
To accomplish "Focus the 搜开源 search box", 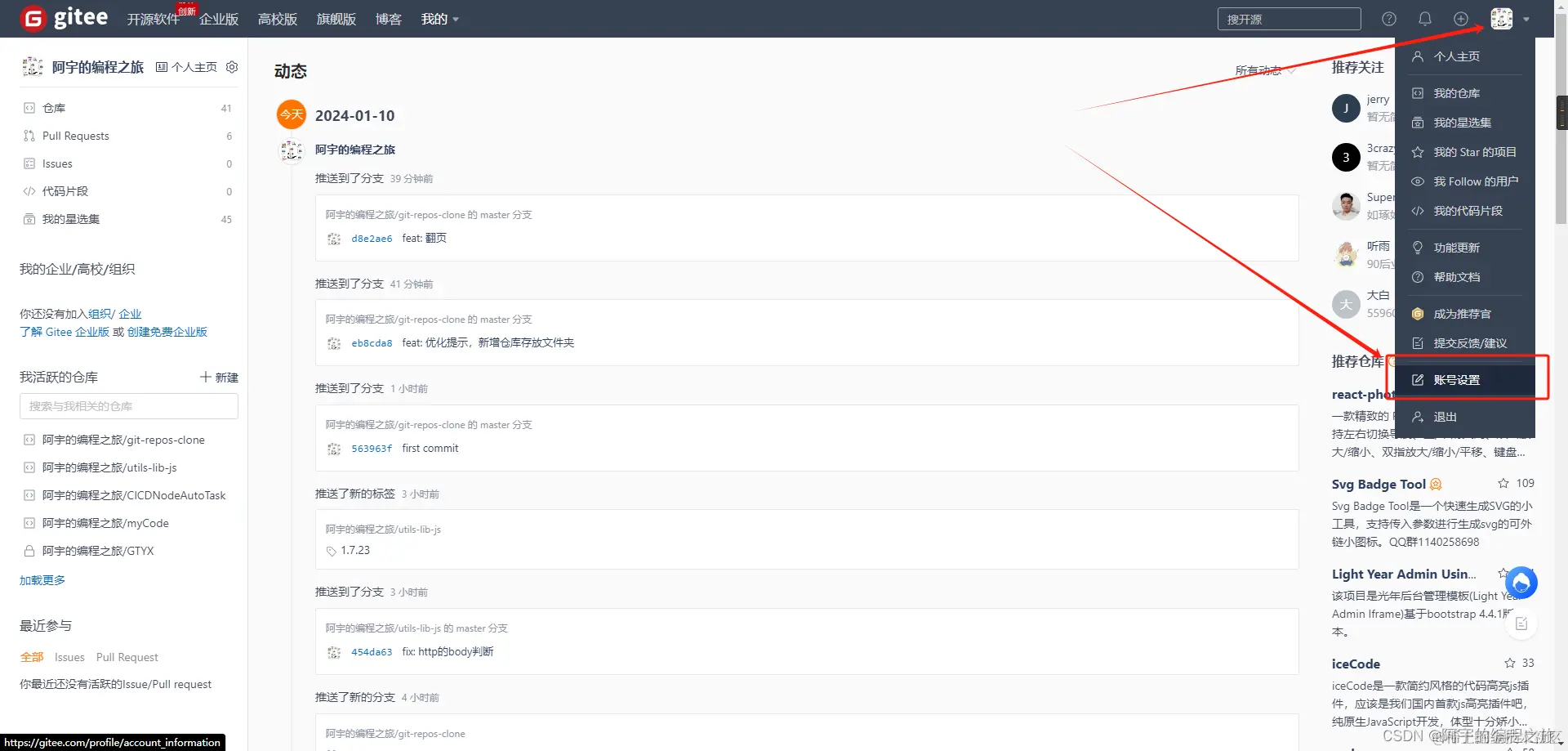I will click(1289, 19).
